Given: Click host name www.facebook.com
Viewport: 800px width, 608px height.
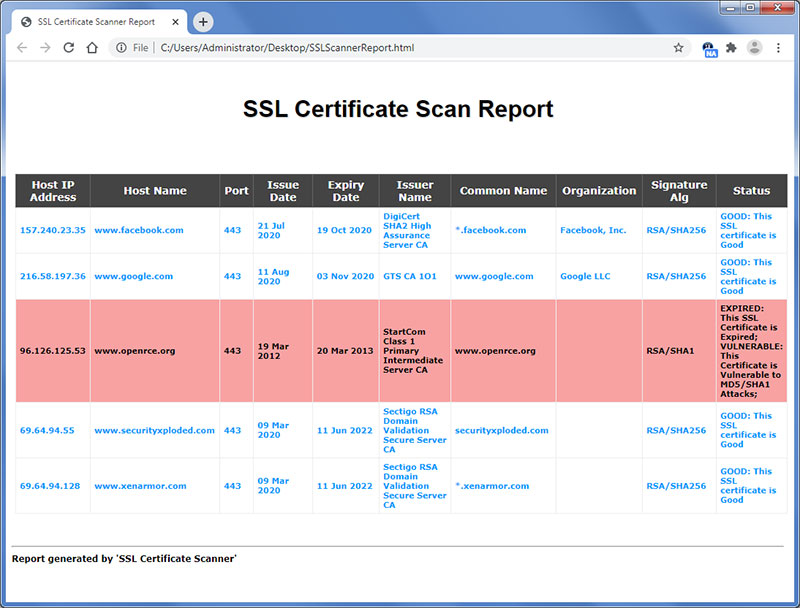Looking at the screenshot, I should click(139, 230).
